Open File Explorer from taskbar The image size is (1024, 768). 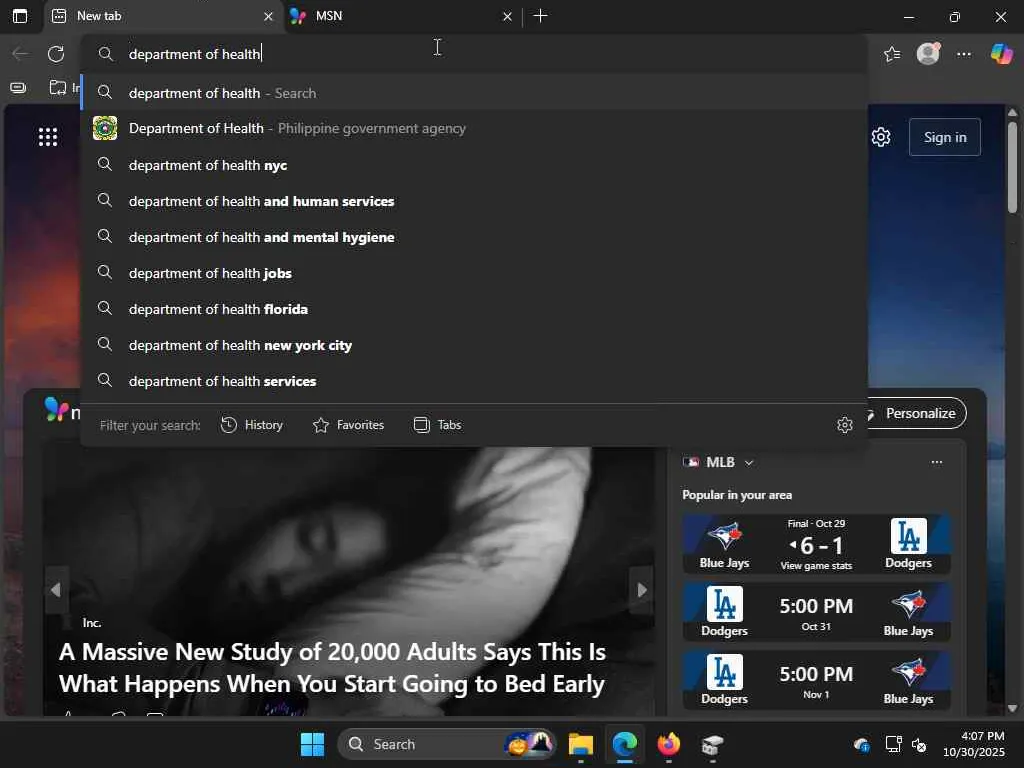click(x=581, y=744)
